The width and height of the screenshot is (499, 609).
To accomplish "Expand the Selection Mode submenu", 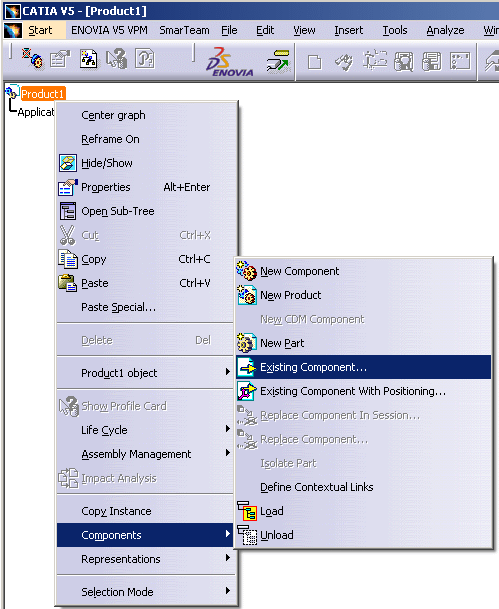I will [145, 592].
